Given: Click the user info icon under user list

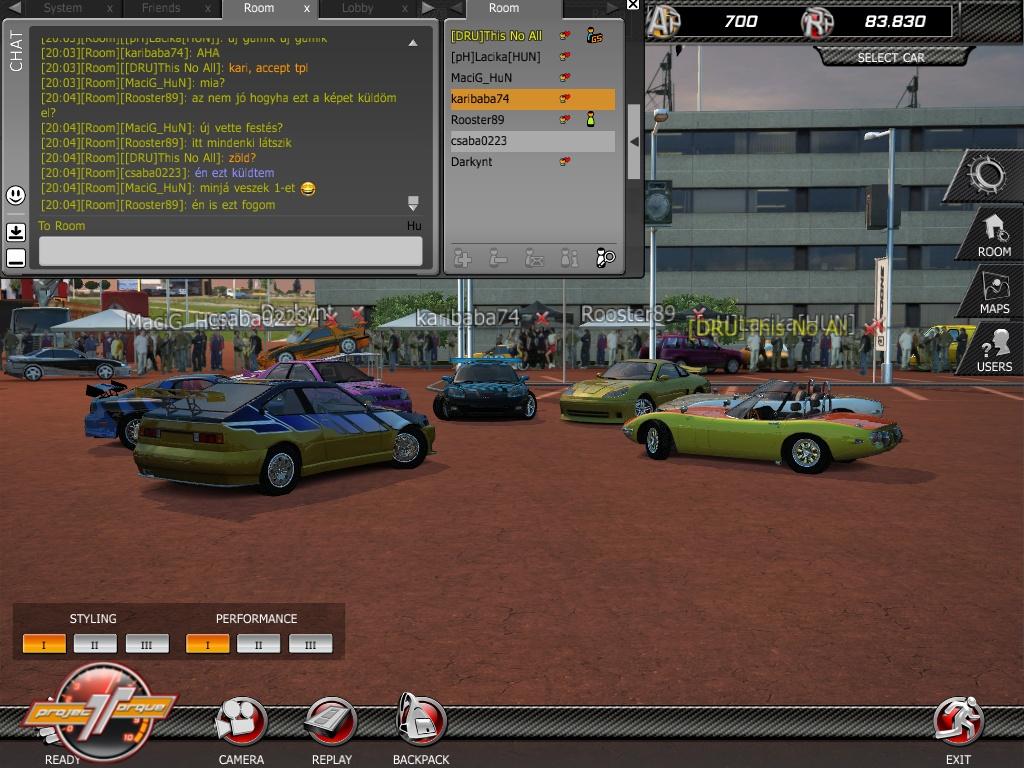Looking at the screenshot, I should click(569, 258).
